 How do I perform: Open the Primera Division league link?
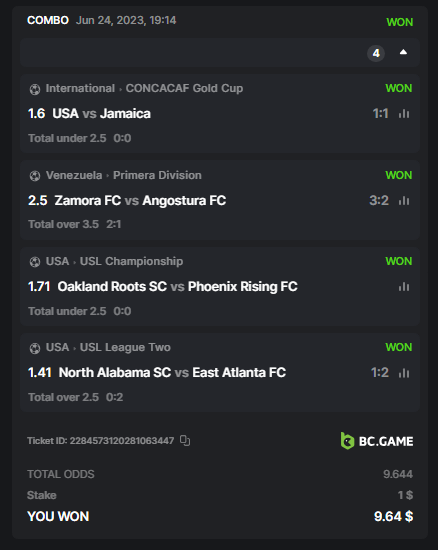[x=157, y=175]
